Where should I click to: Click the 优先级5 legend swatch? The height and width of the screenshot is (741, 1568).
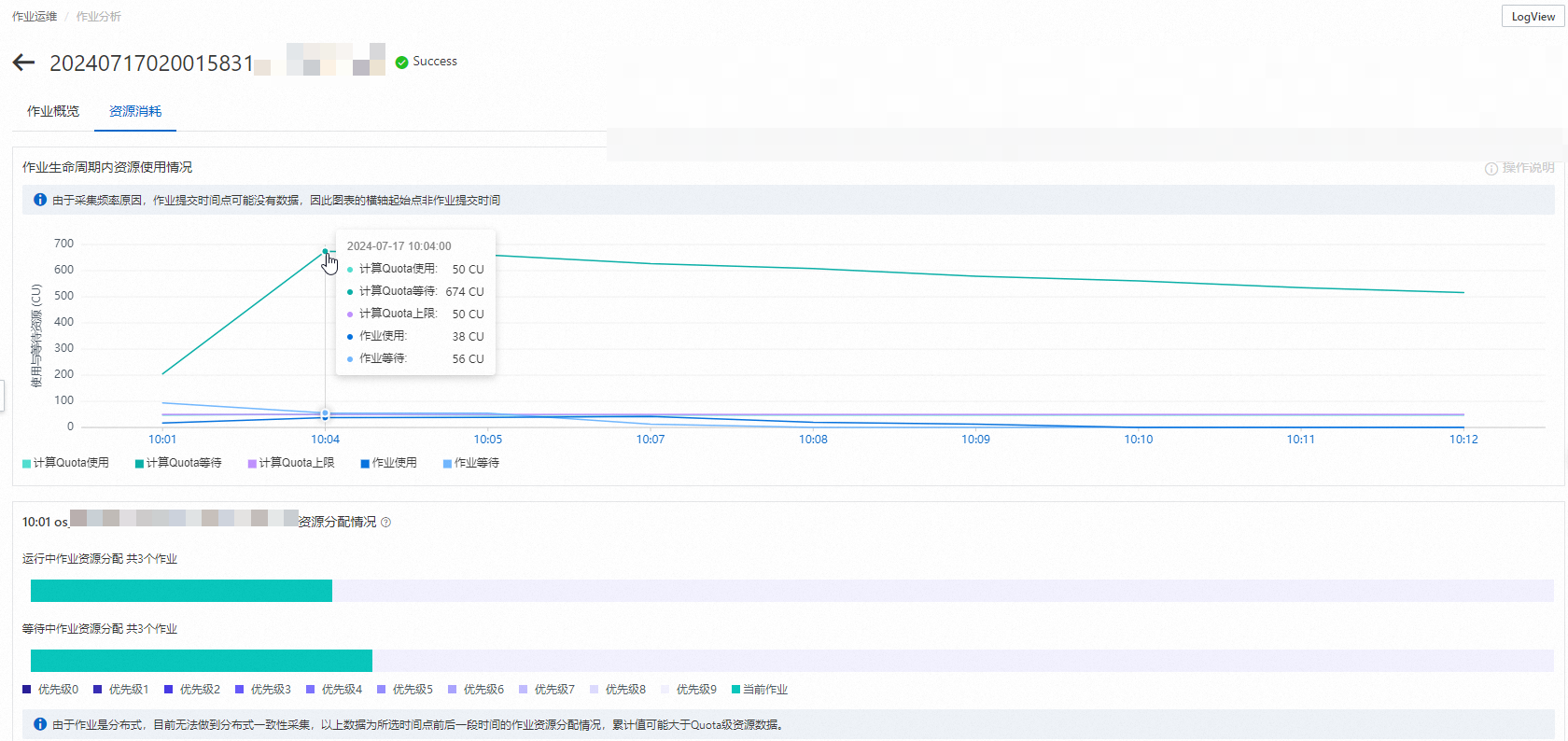tap(382, 690)
